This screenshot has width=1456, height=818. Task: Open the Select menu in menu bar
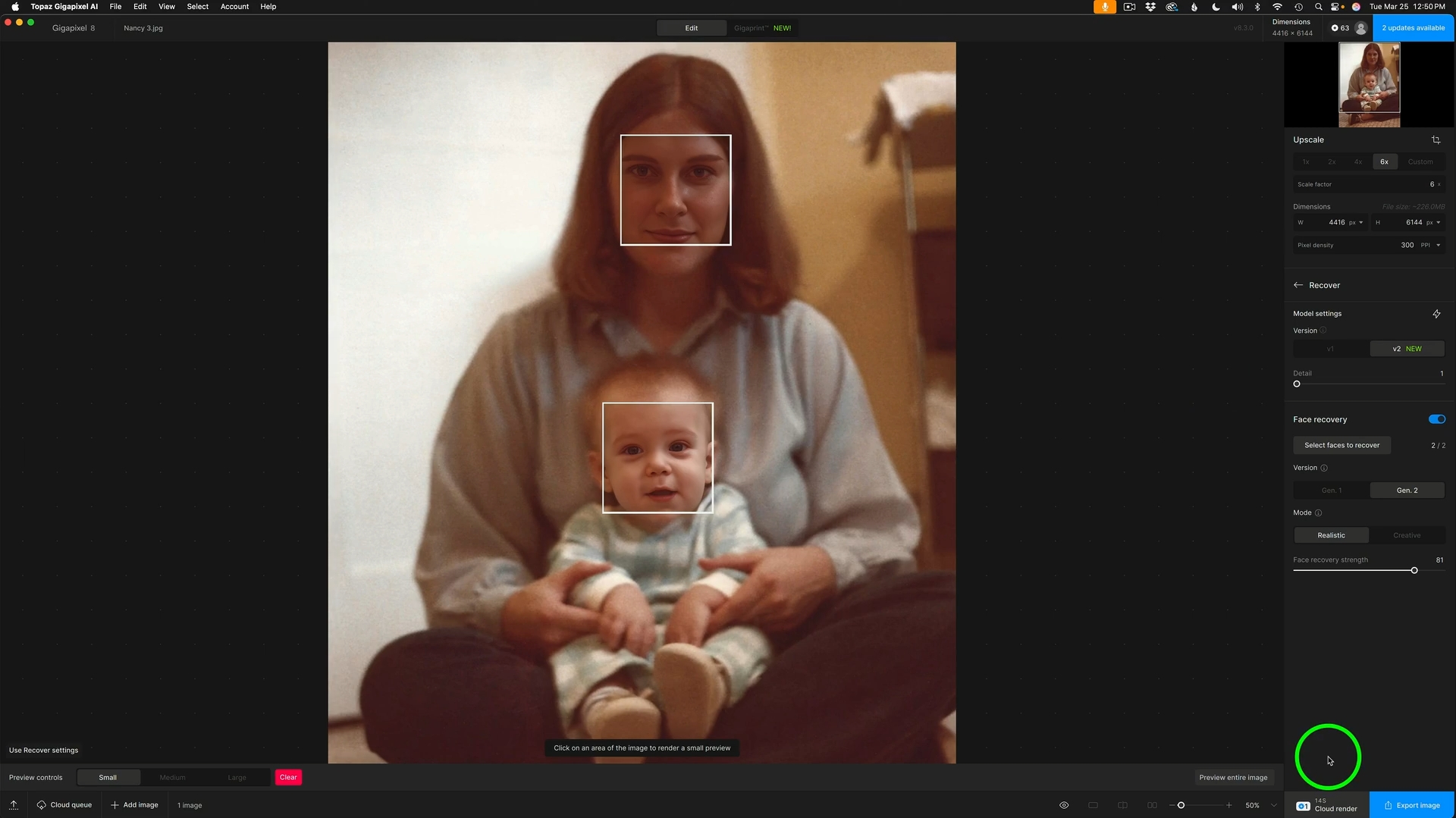click(197, 7)
